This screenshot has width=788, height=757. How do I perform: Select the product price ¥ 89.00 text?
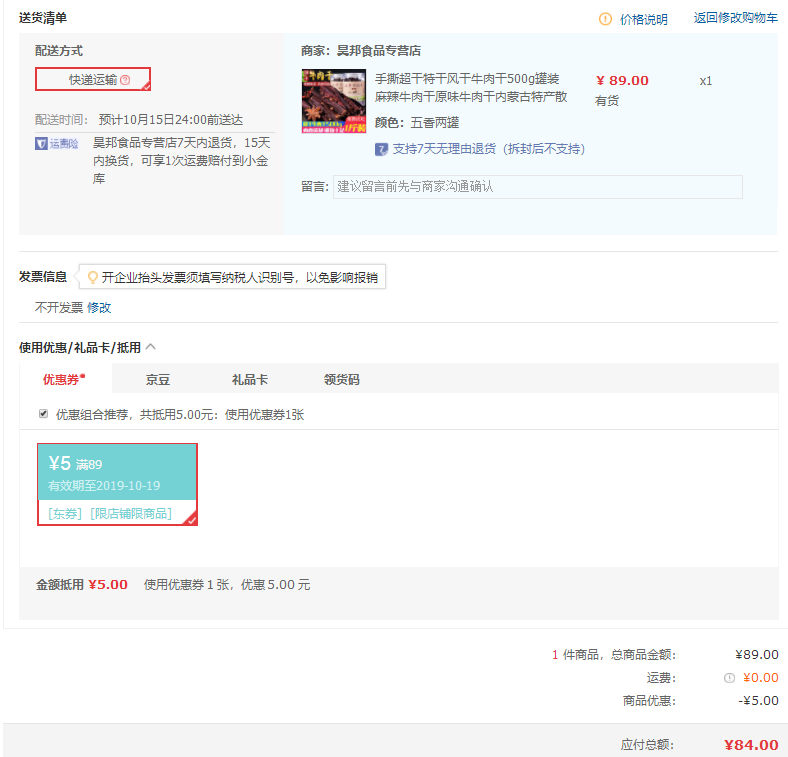(622, 80)
